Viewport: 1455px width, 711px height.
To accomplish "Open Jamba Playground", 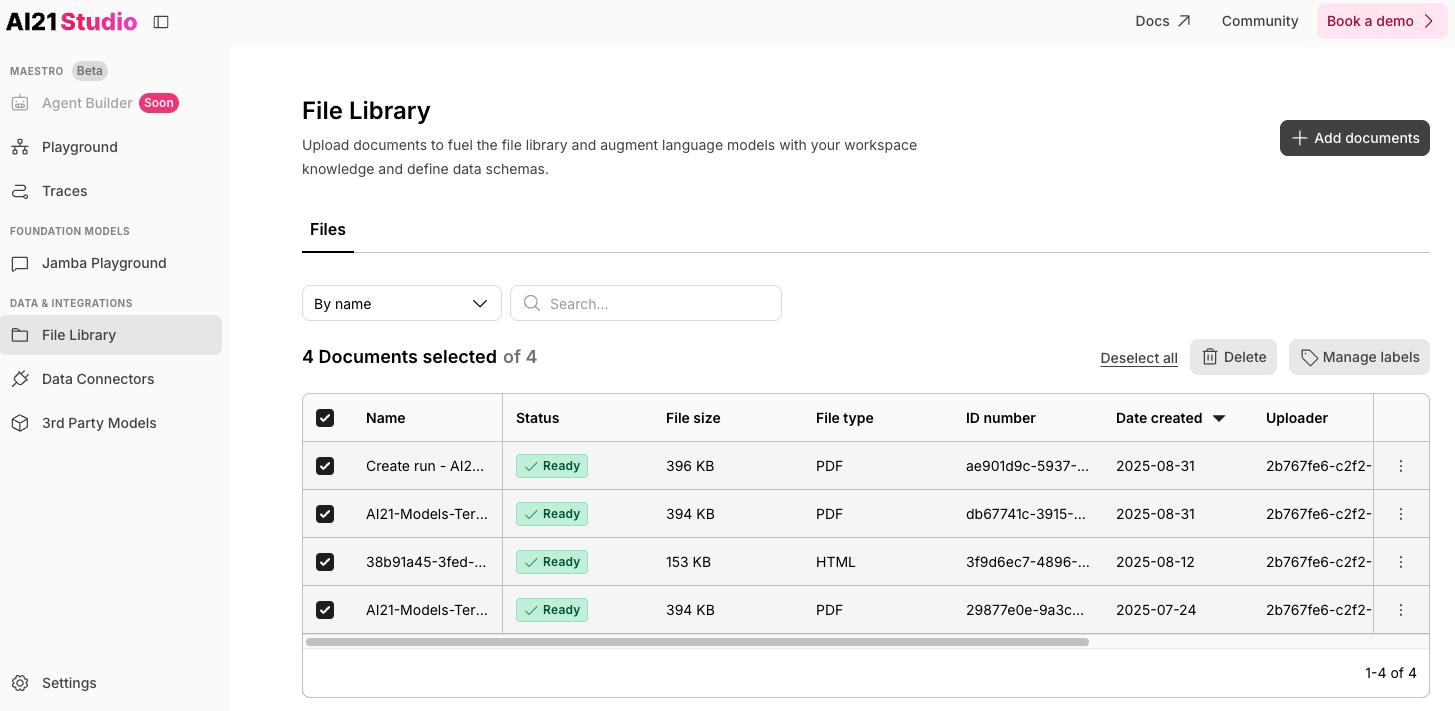I will click(x=104, y=263).
